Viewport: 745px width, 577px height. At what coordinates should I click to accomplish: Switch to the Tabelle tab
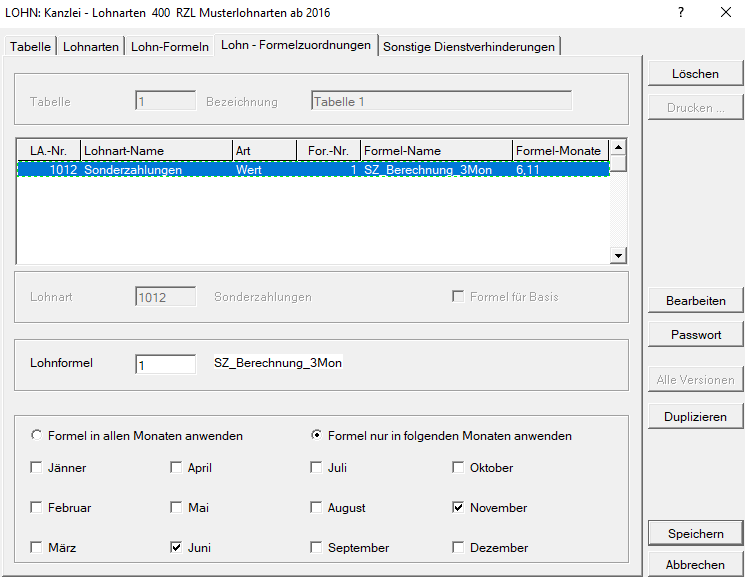(x=30, y=47)
